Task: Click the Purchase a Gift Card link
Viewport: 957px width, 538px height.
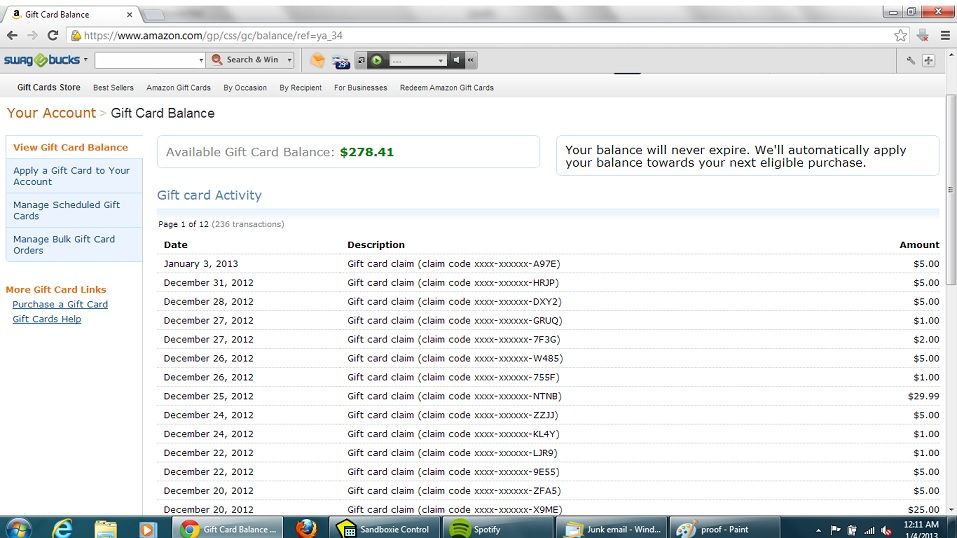Action: [x=60, y=304]
